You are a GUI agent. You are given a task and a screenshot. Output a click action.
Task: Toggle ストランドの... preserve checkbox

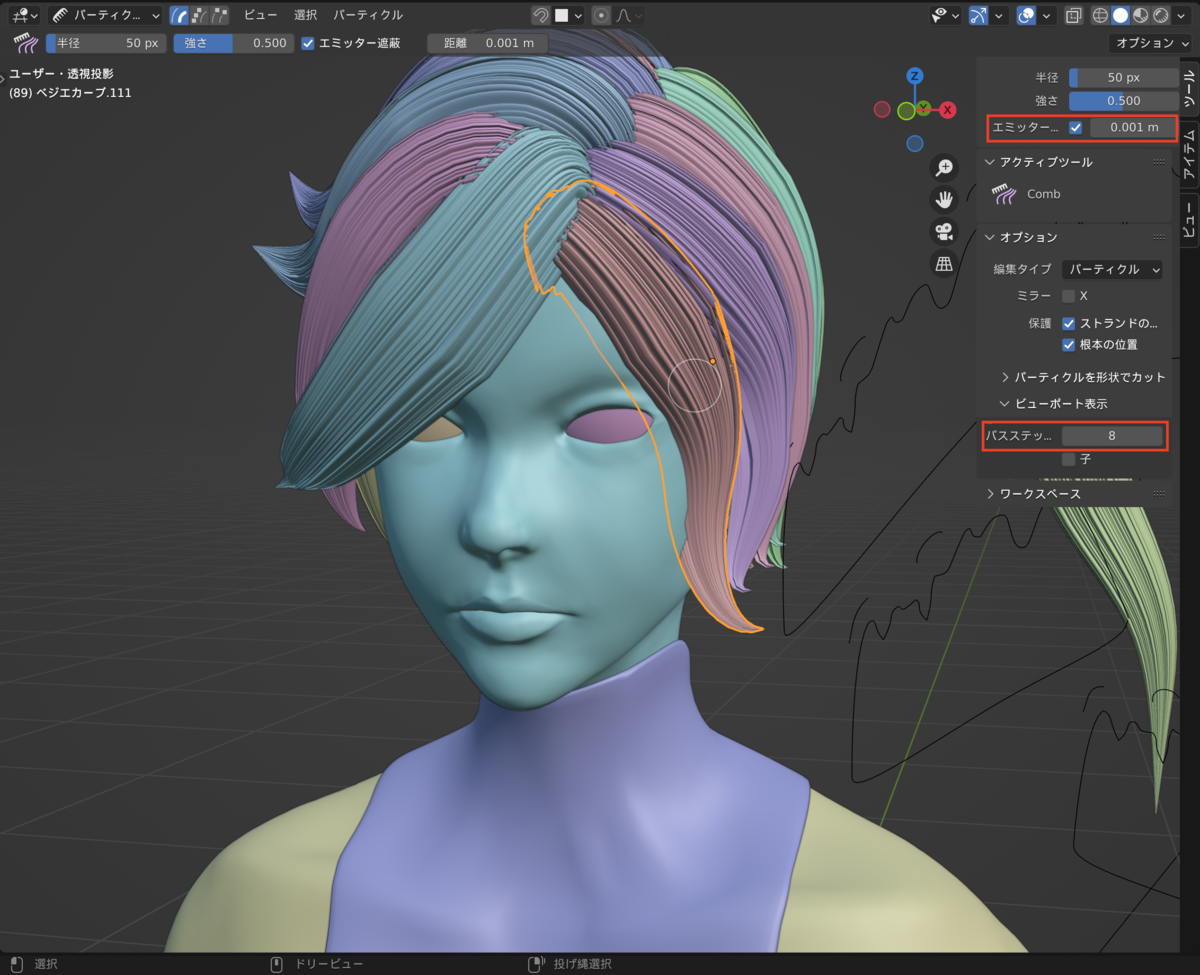[x=1069, y=324]
